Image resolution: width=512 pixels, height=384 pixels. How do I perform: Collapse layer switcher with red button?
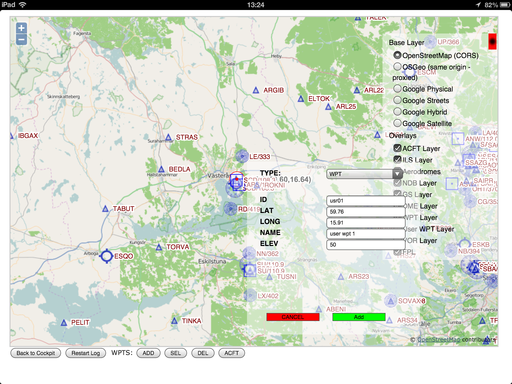[492, 42]
